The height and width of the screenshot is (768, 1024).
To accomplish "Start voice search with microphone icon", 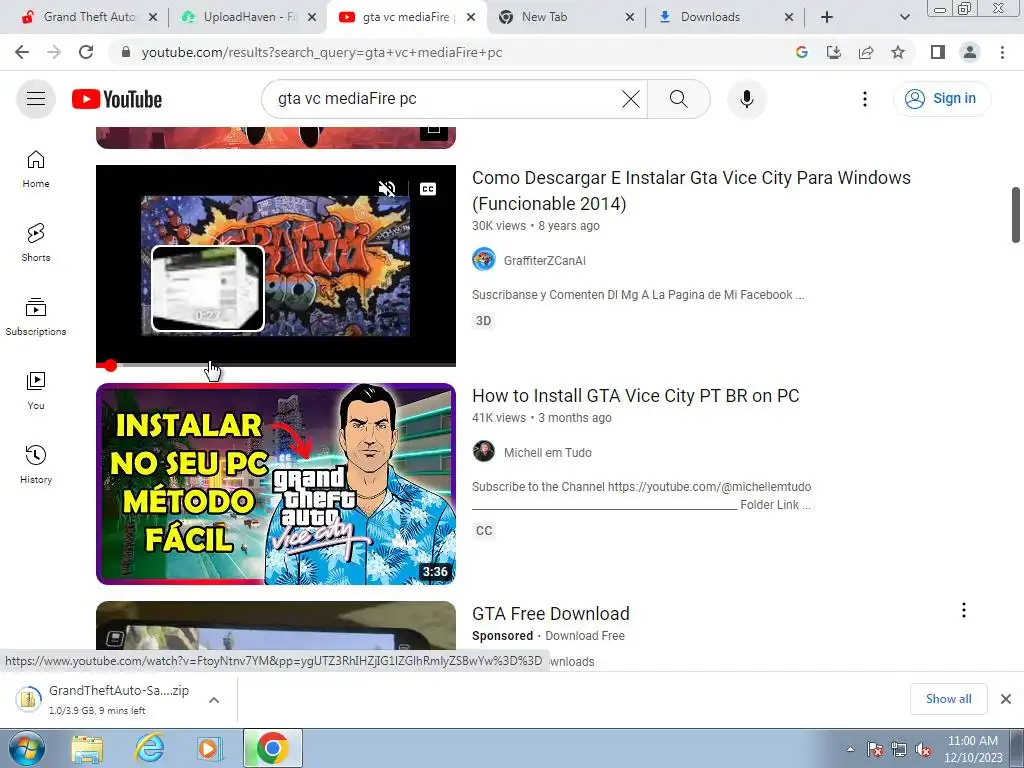I will [x=746, y=99].
